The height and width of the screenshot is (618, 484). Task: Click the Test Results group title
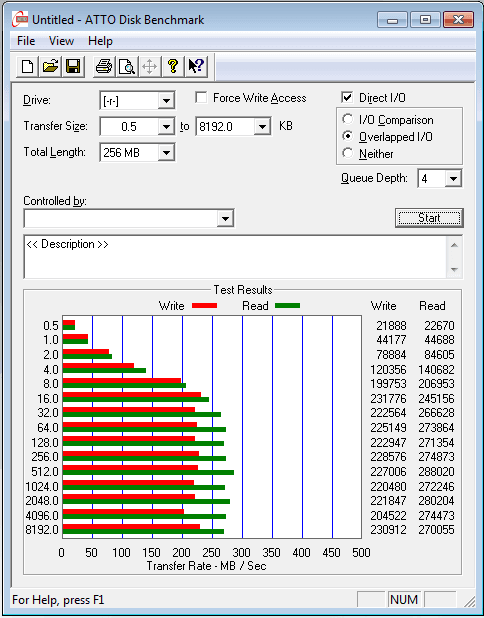(243, 290)
